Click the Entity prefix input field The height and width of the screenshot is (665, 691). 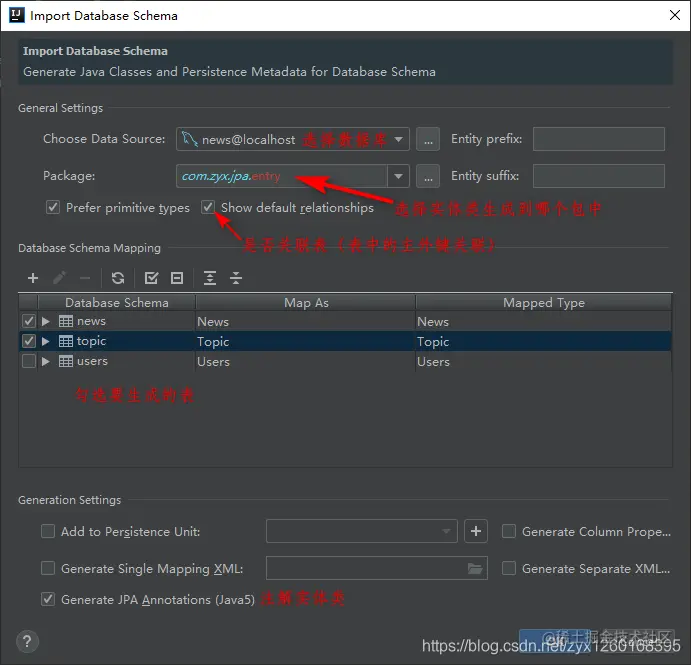coord(599,139)
